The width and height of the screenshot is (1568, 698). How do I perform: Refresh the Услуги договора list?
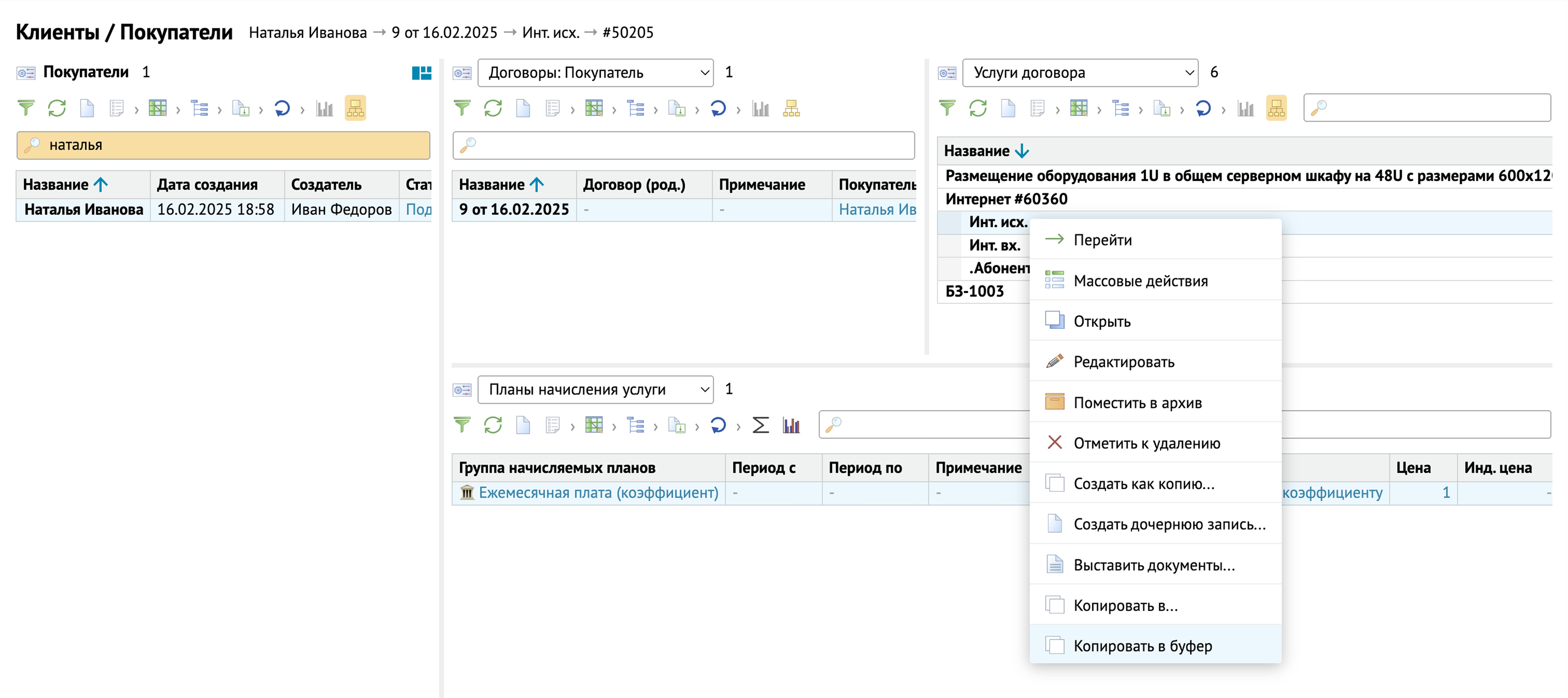[x=978, y=108]
